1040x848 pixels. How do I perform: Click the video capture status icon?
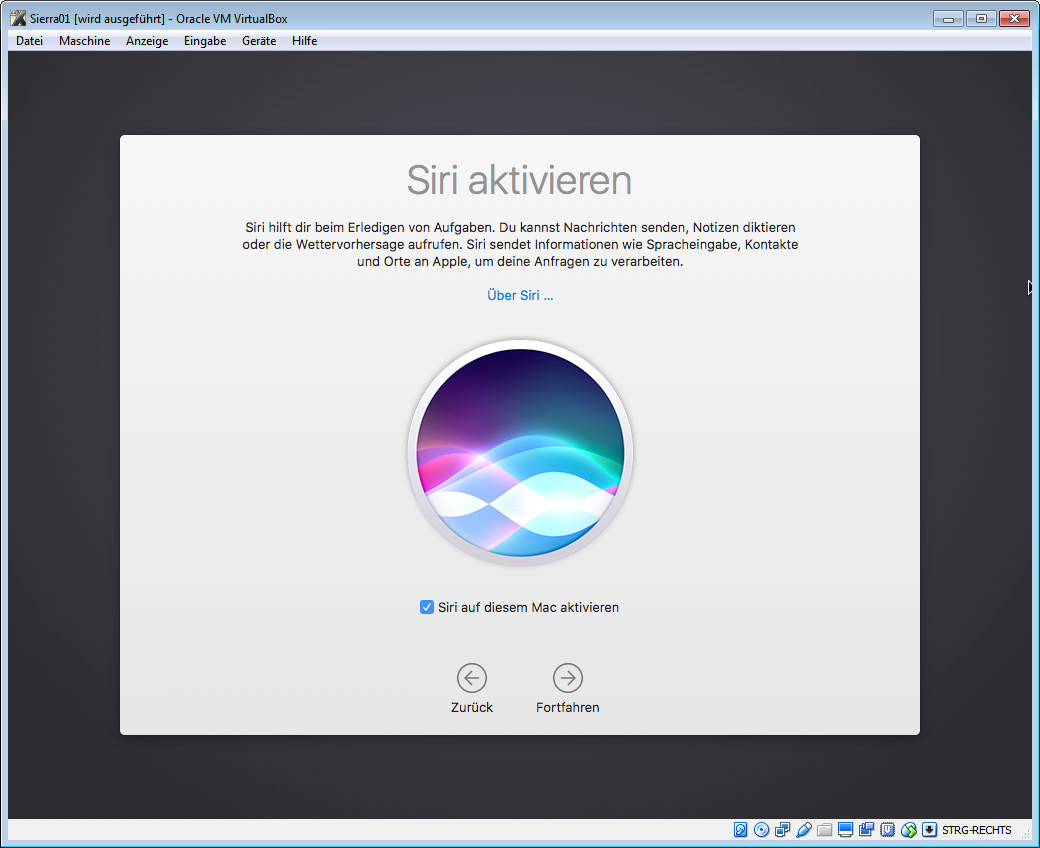pyautogui.click(x=867, y=830)
